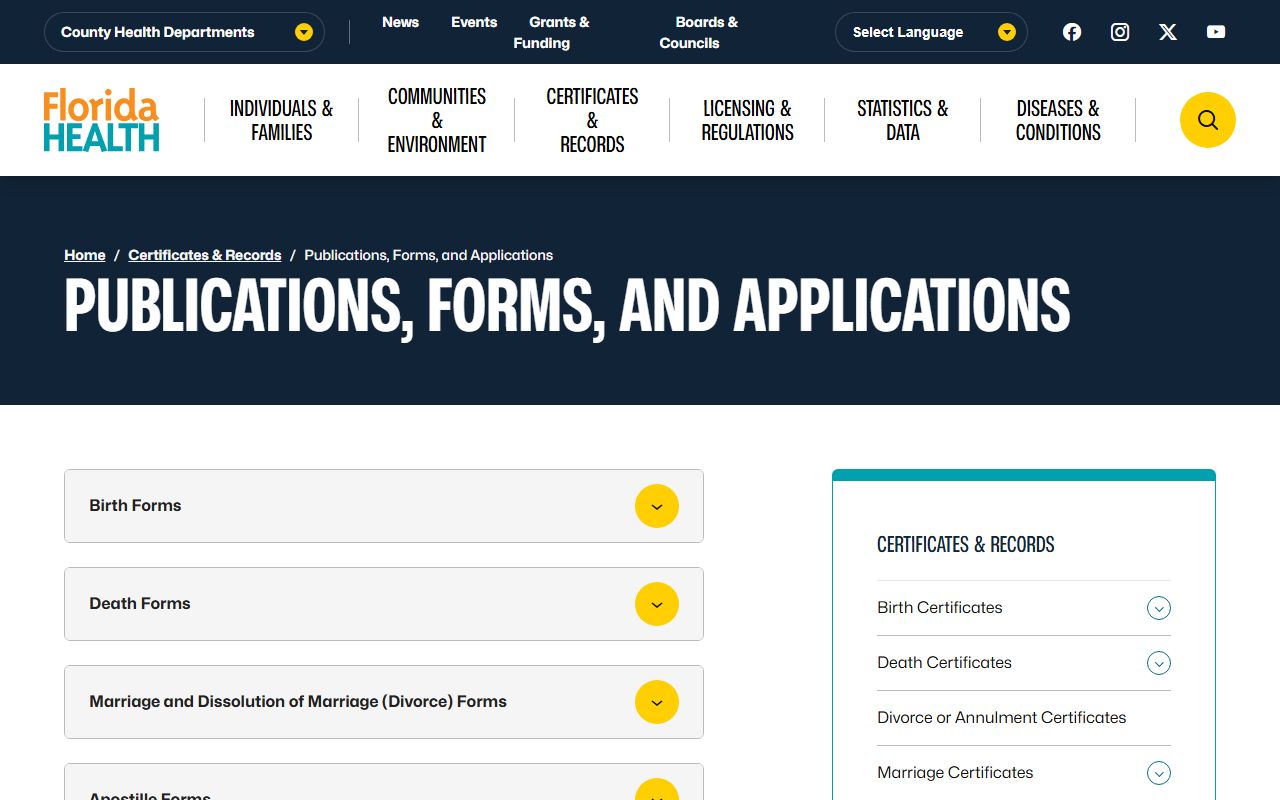
Task: Expand Birth Certificates sidebar submenu
Action: 1159,608
